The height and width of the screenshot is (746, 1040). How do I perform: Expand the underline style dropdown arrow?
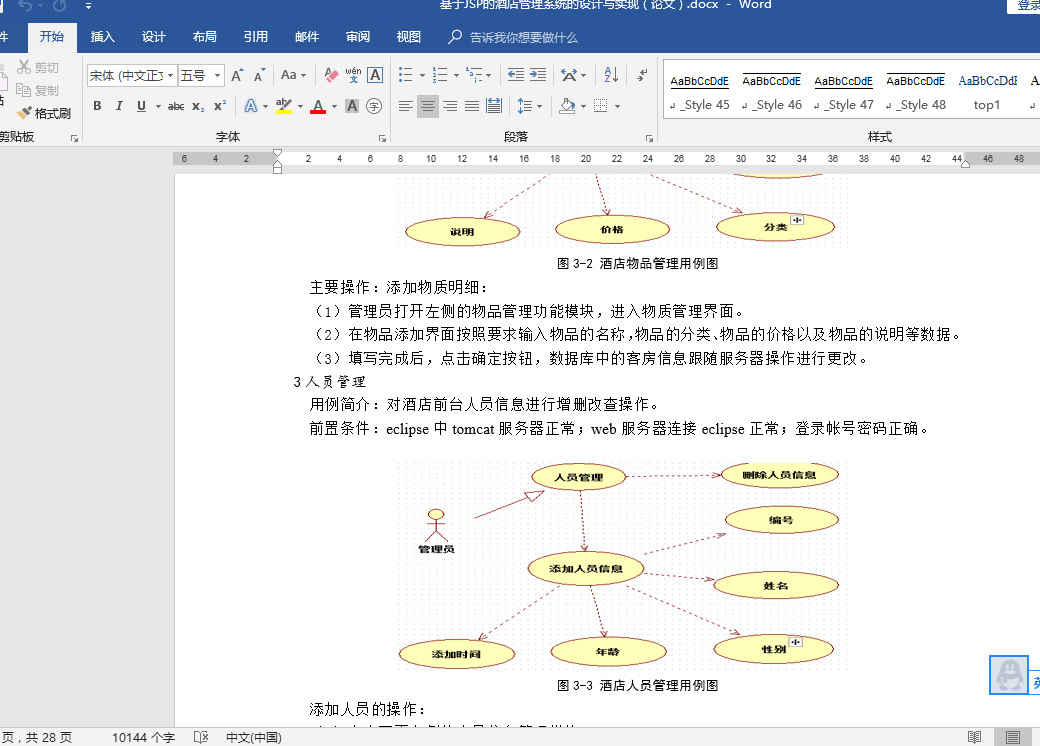(158, 106)
